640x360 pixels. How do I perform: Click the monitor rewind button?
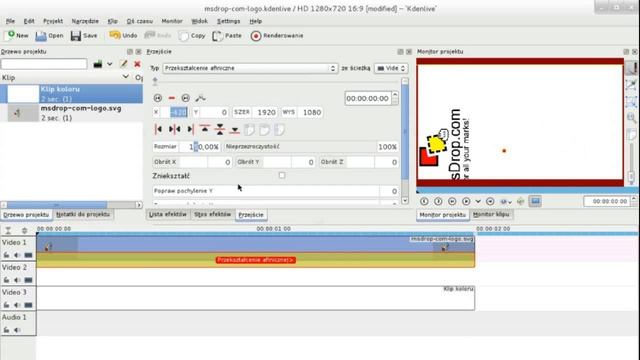tap(452, 201)
